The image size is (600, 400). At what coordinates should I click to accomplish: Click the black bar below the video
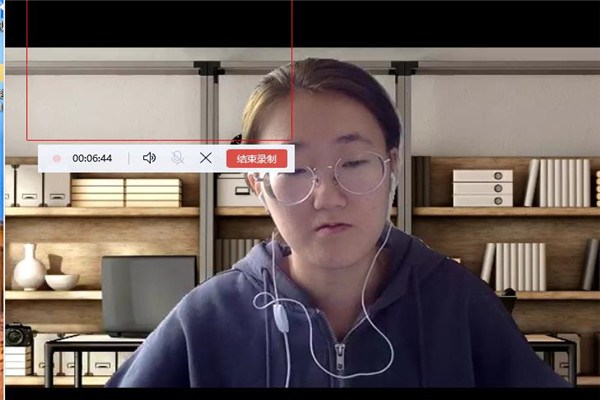pyautogui.click(x=300, y=393)
